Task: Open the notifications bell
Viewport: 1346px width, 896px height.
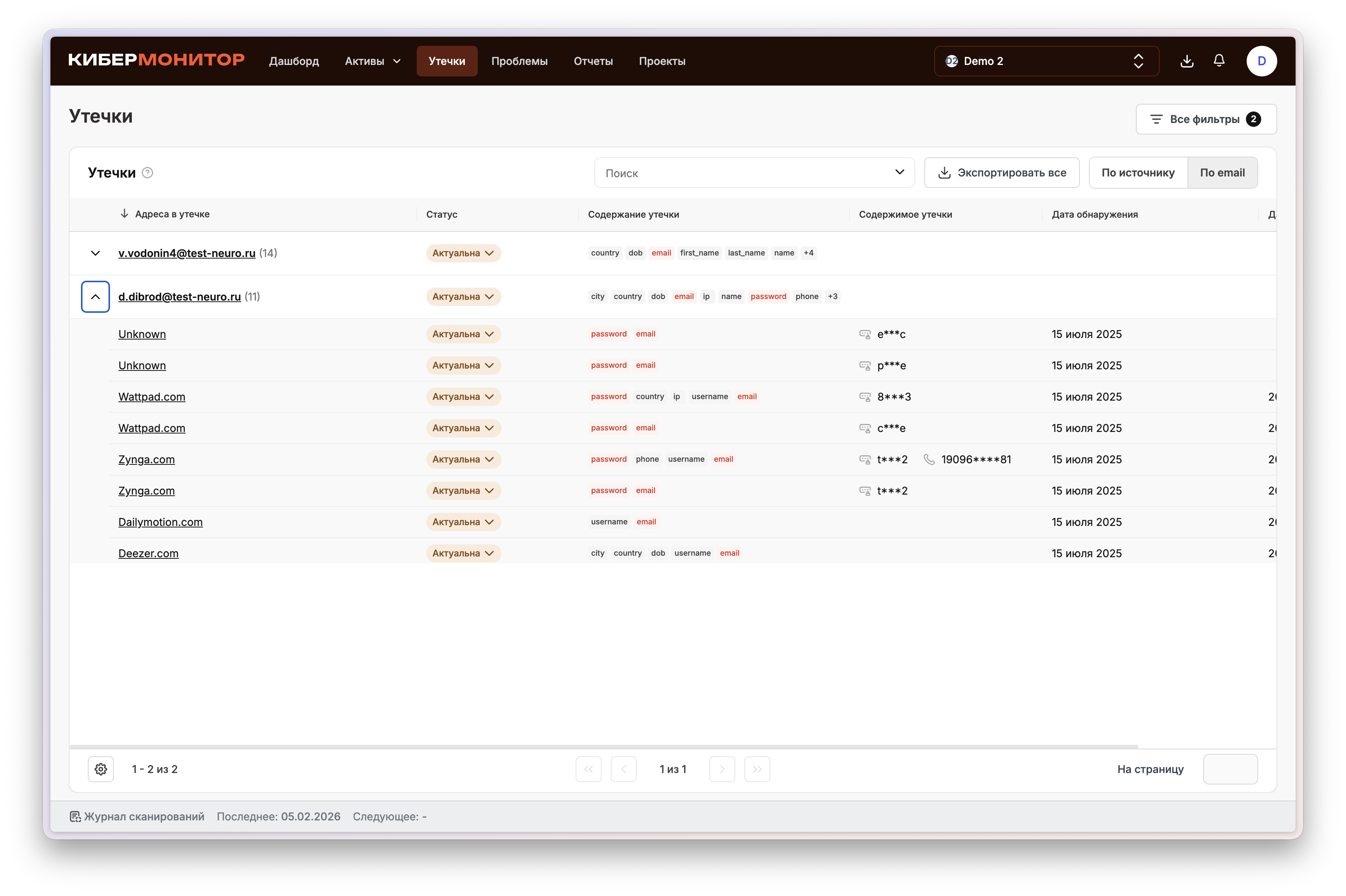Action: [x=1218, y=61]
